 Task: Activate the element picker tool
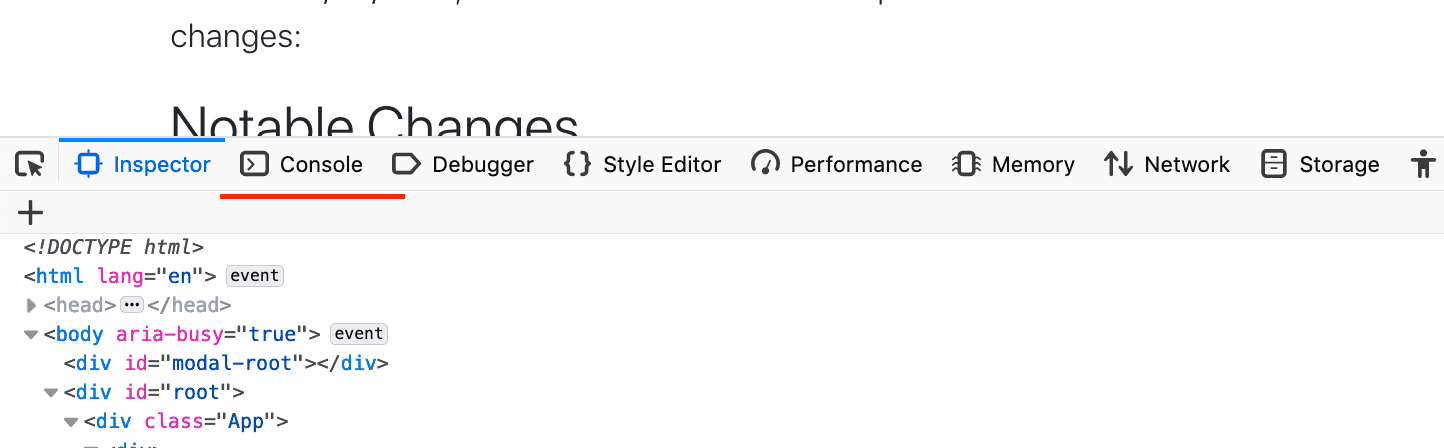click(x=30, y=165)
